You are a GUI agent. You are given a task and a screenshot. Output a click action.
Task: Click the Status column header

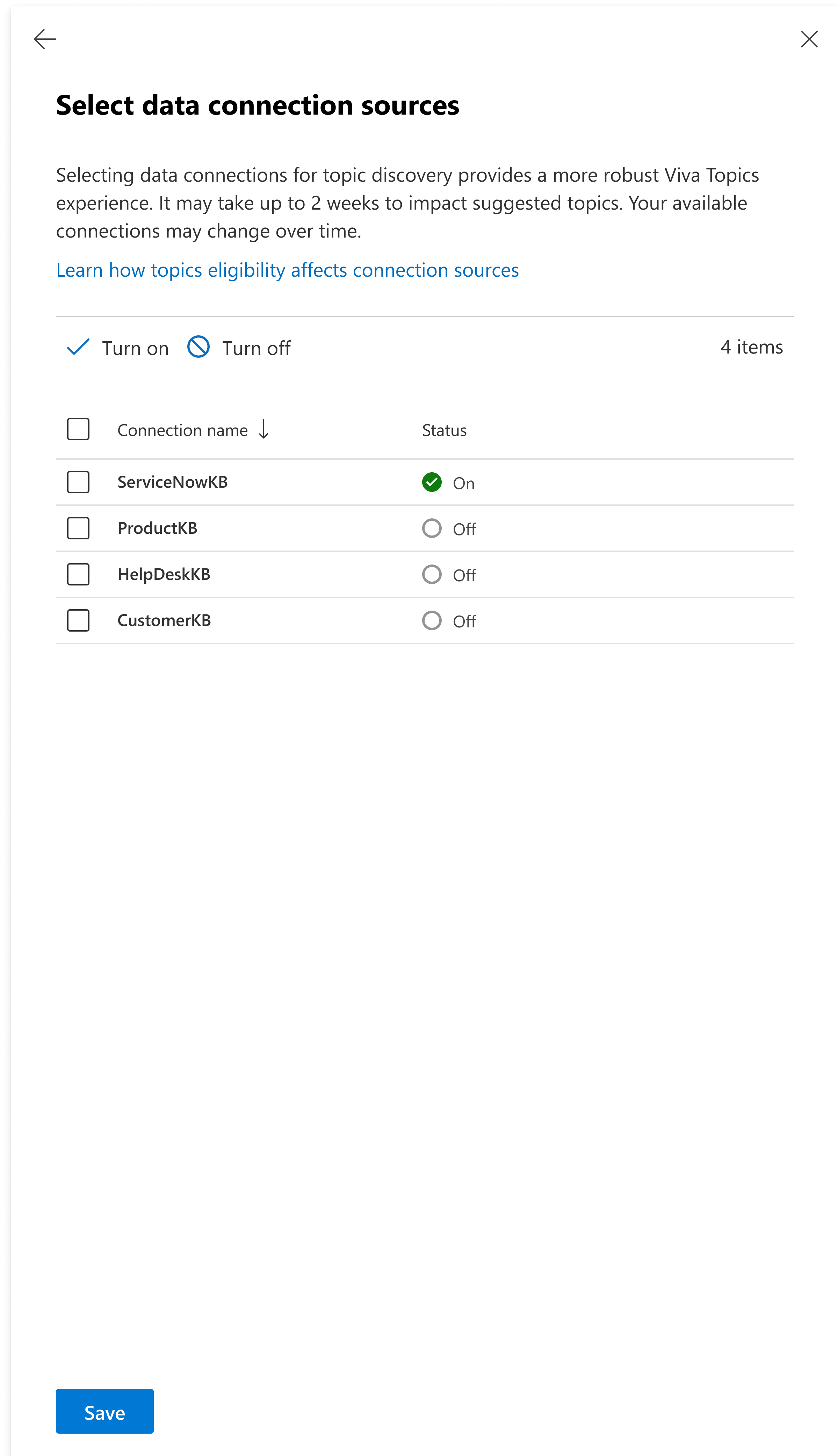(x=444, y=430)
